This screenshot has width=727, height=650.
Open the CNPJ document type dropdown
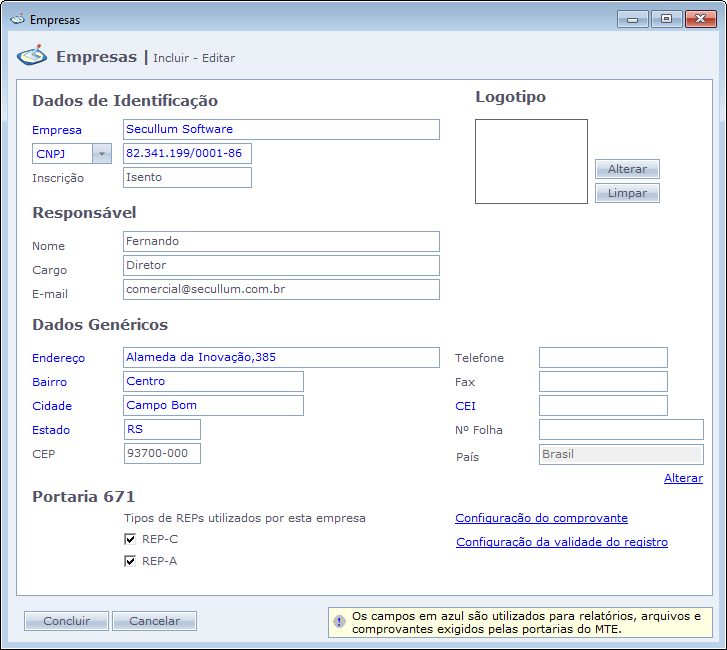(101, 154)
